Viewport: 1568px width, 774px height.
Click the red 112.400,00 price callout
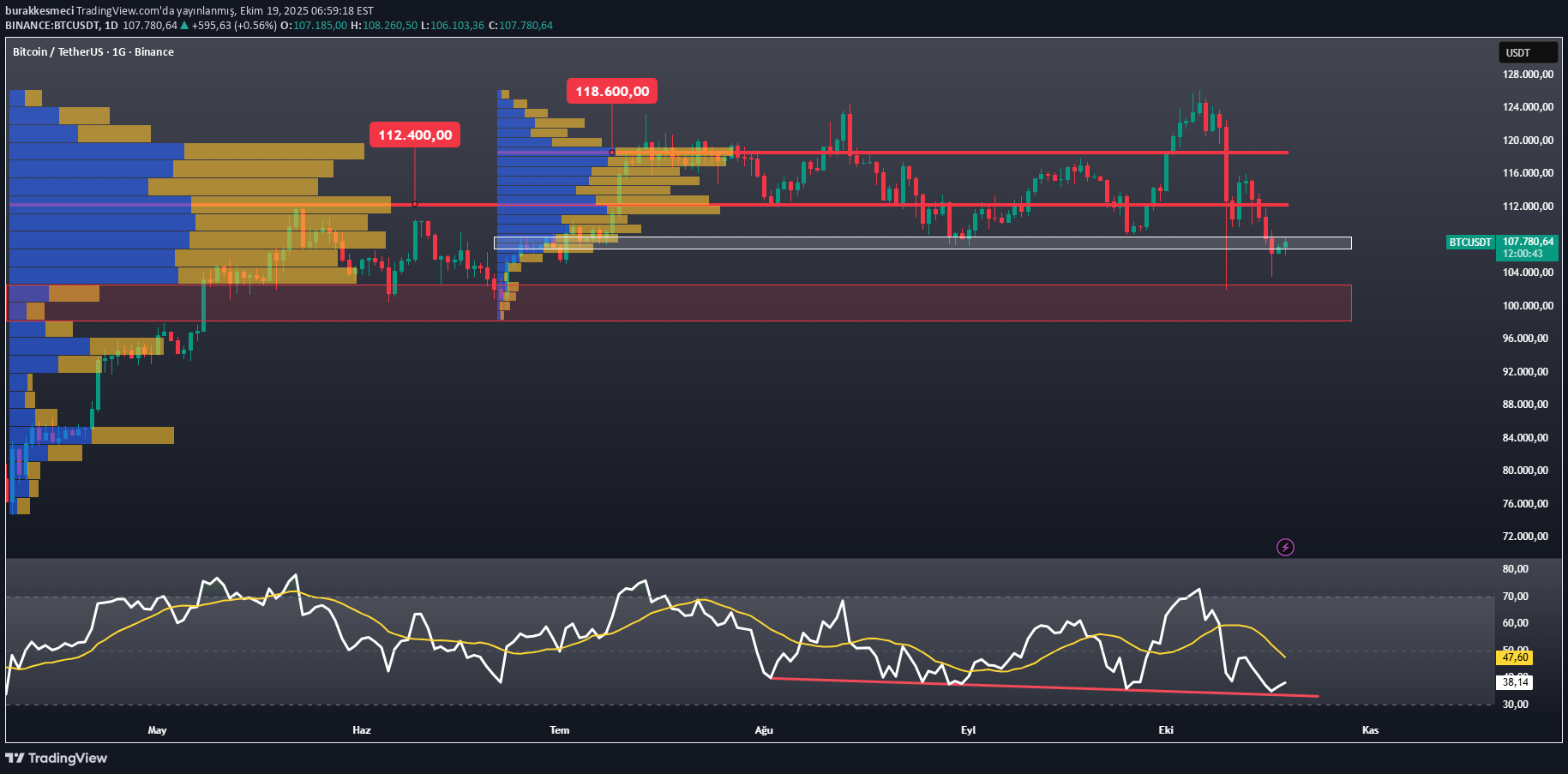pos(415,135)
